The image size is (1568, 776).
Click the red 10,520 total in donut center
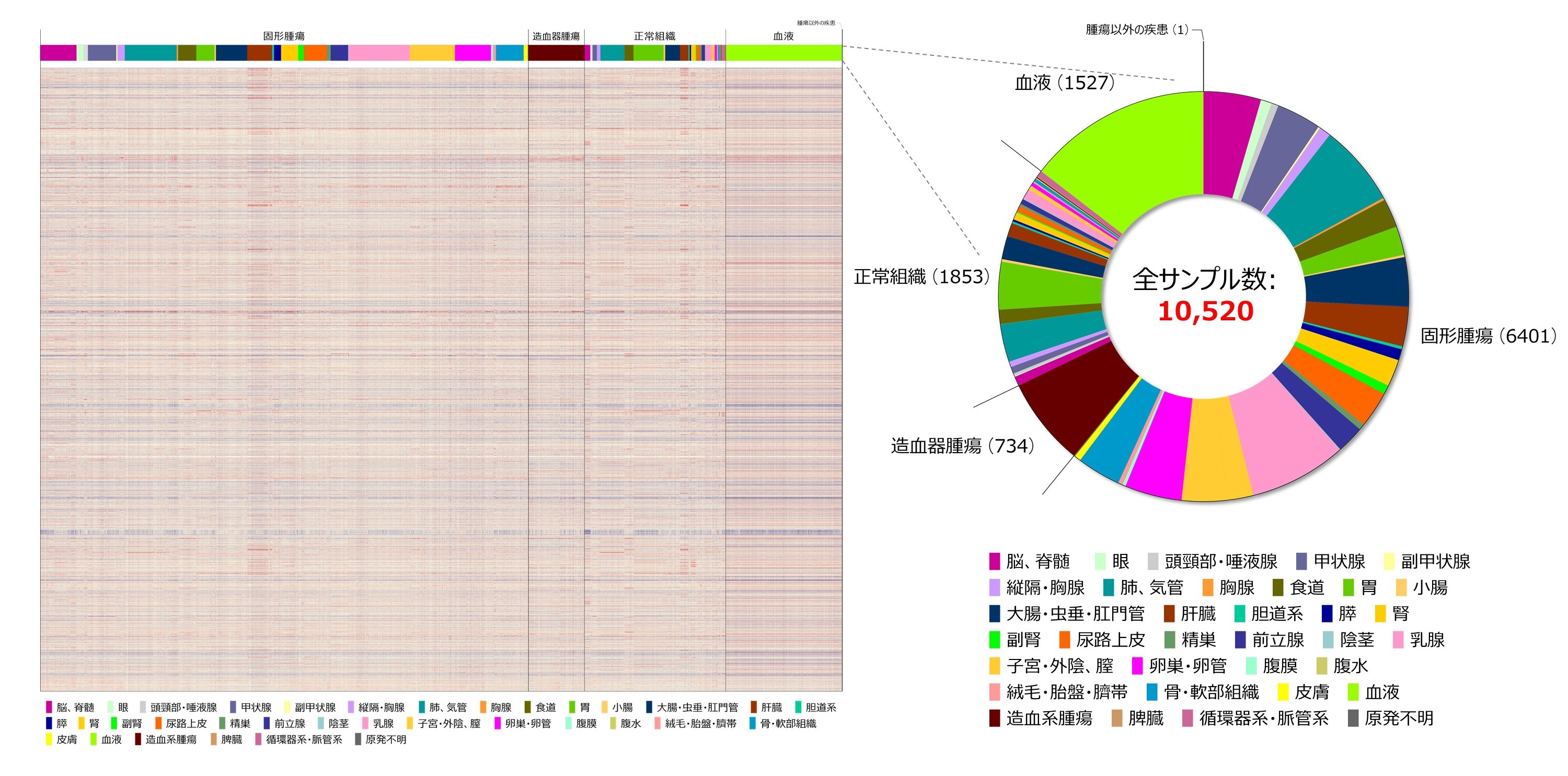coord(1205,311)
